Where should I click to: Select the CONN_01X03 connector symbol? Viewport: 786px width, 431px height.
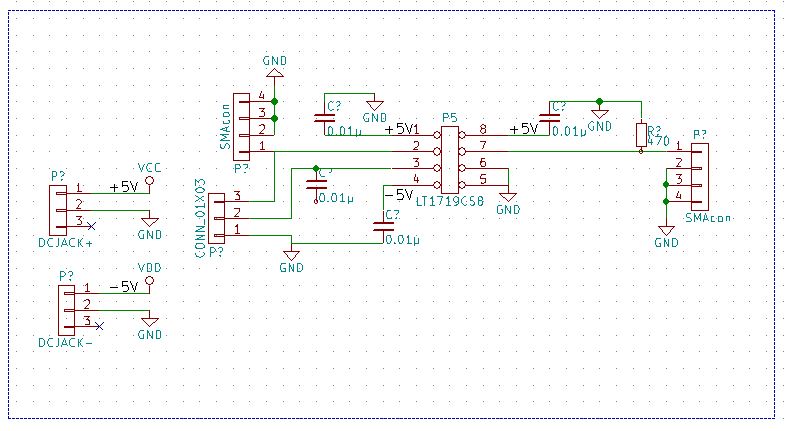(x=216, y=219)
